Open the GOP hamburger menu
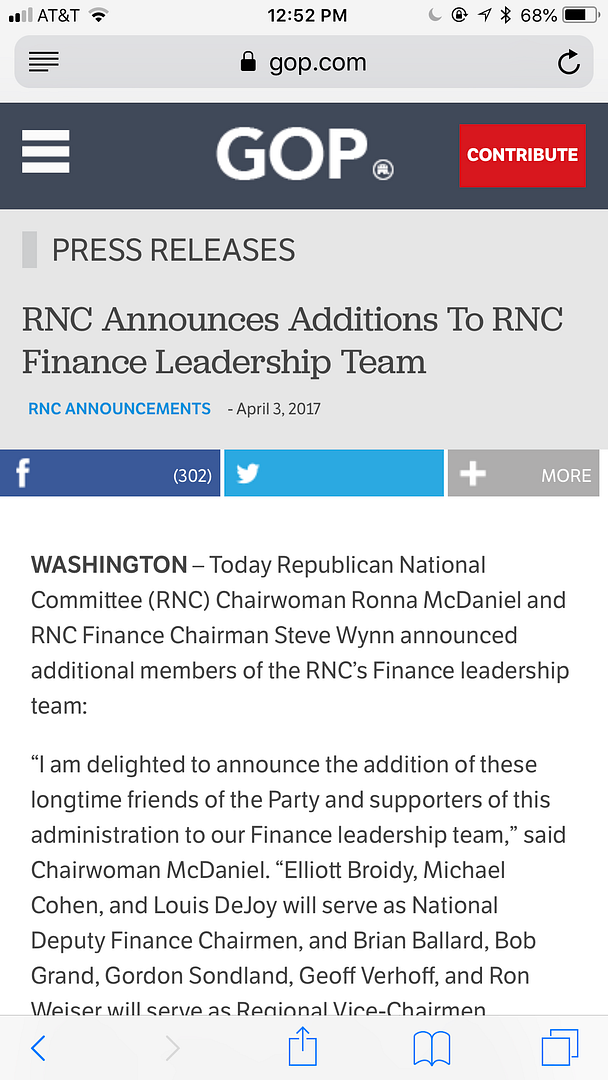Screen dimensions: 608x1080 (46, 152)
